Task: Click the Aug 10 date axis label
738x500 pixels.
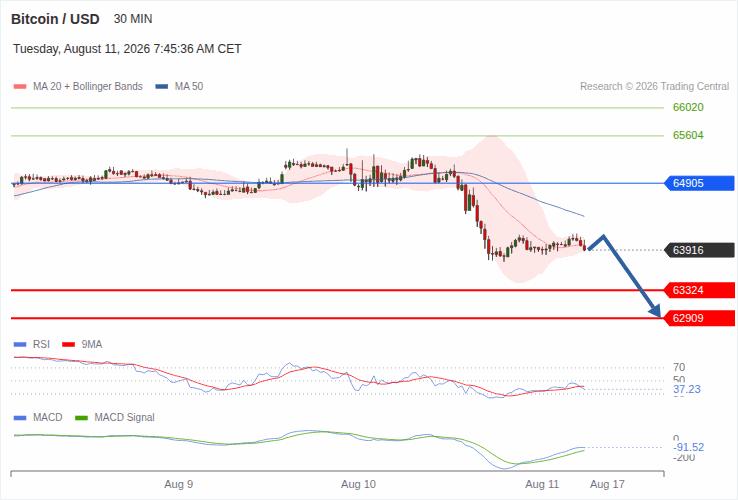Action: pos(359,484)
